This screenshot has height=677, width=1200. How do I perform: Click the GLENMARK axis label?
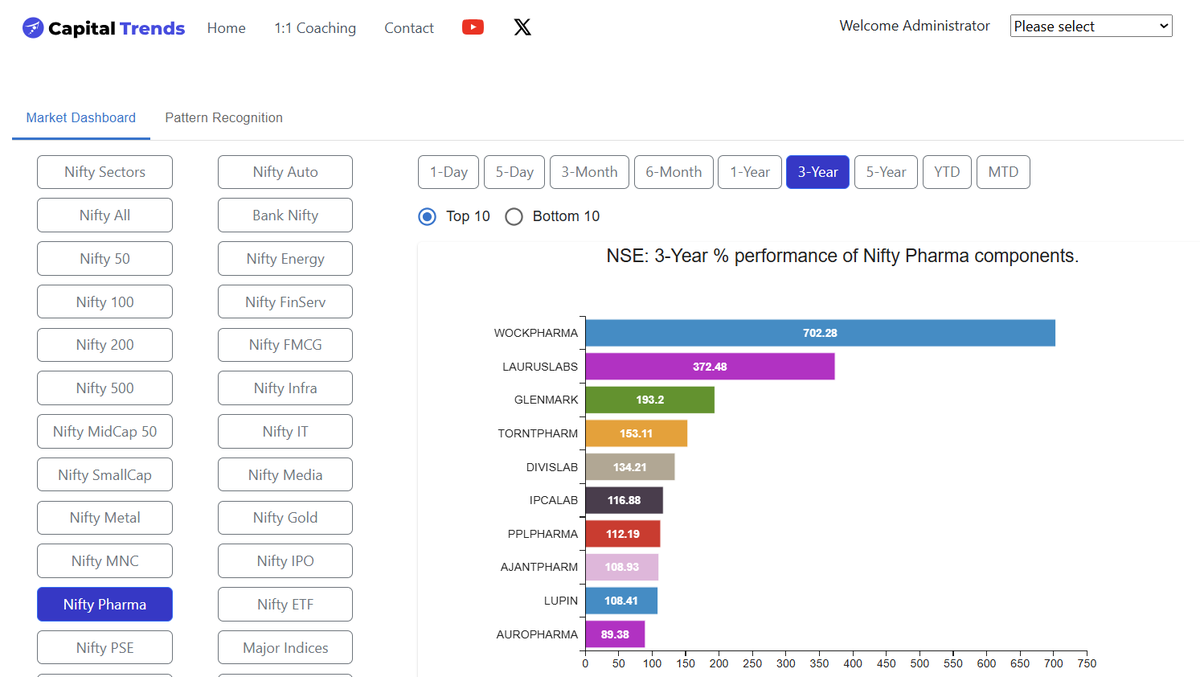coord(546,400)
